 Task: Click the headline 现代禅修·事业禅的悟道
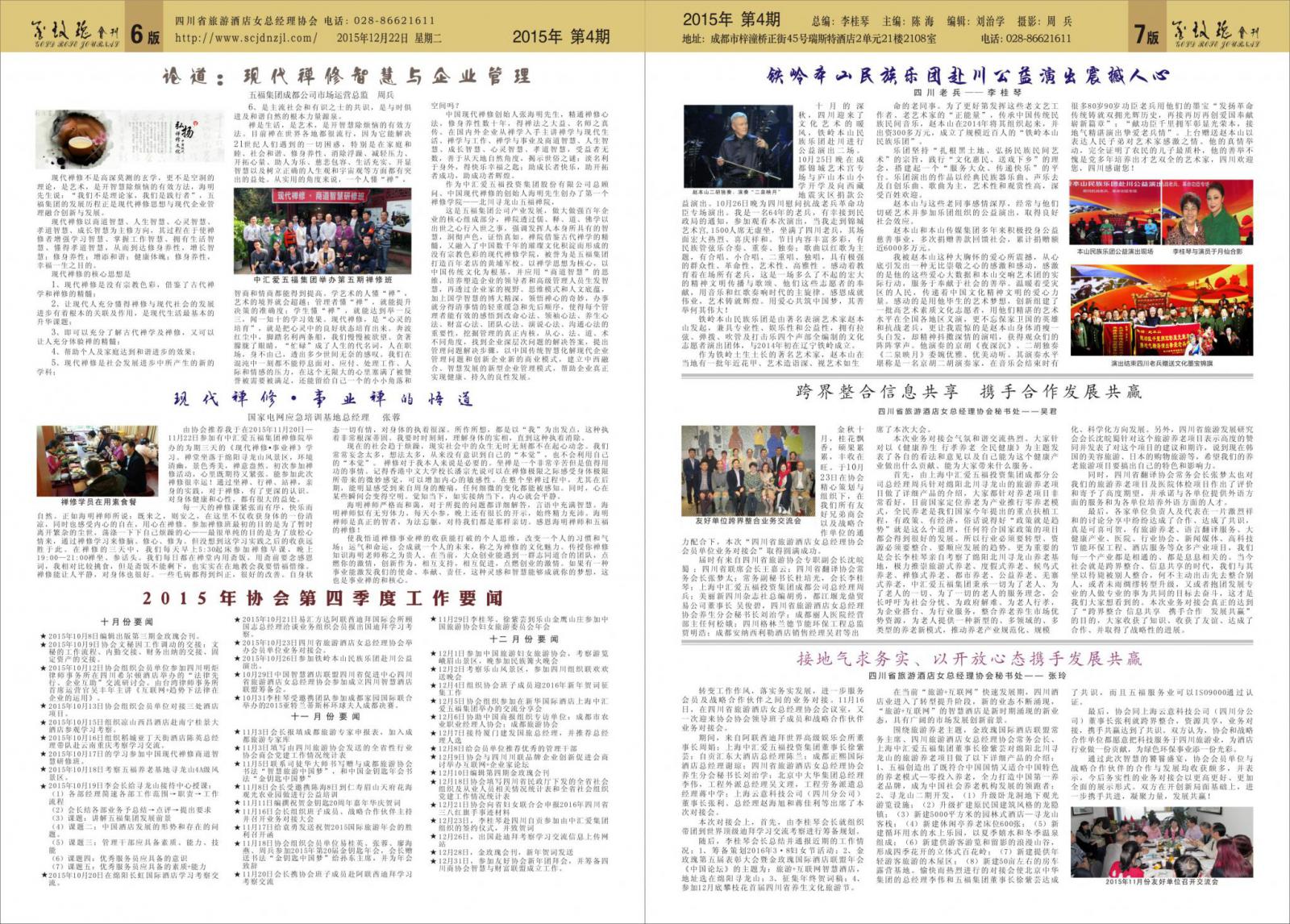click(x=322, y=399)
